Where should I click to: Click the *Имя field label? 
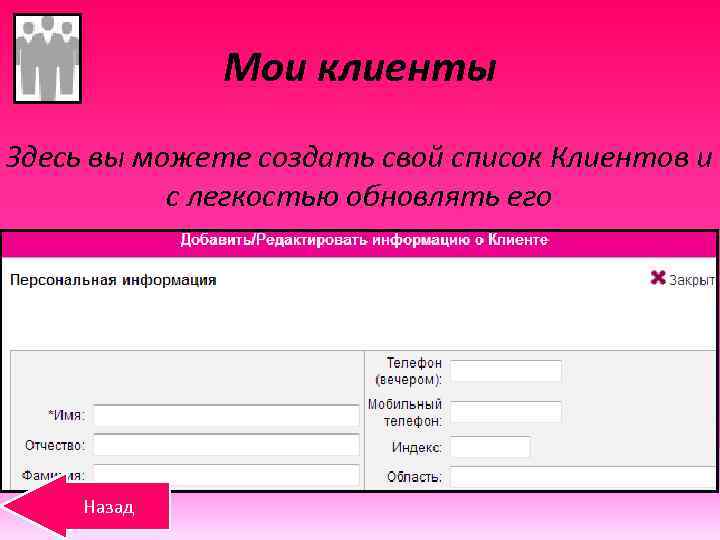[x=67, y=415]
